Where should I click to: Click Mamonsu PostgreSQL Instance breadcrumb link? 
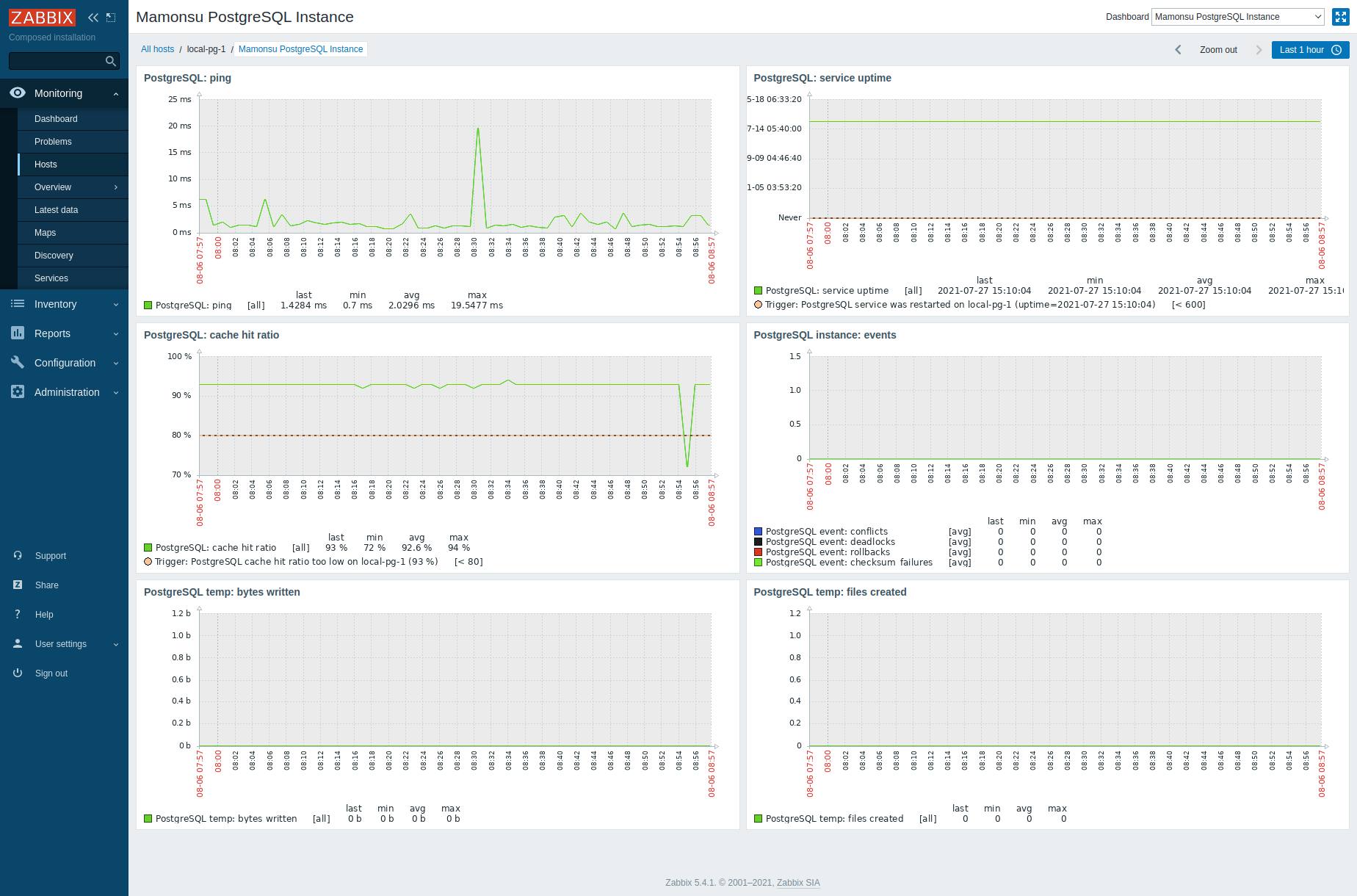tap(300, 49)
